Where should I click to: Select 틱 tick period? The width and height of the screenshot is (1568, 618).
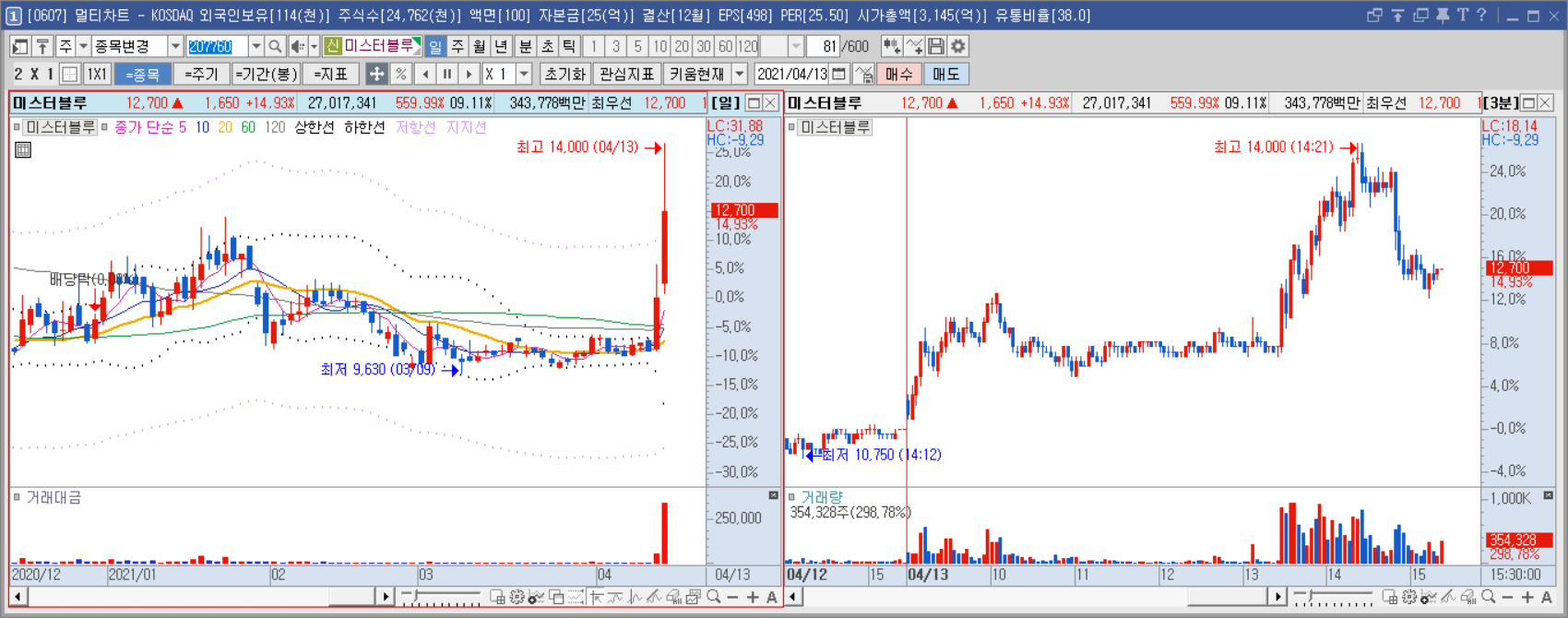pos(569,46)
